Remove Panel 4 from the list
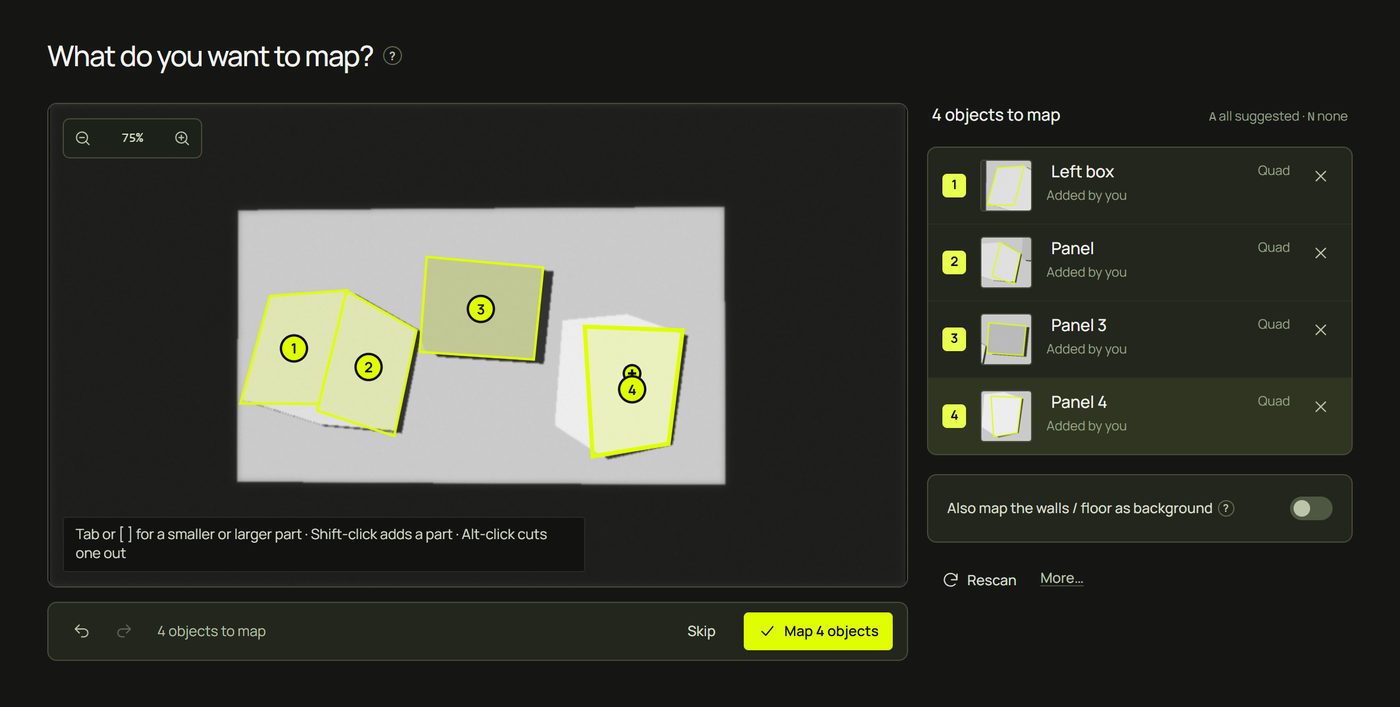 click(x=1320, y=407)
